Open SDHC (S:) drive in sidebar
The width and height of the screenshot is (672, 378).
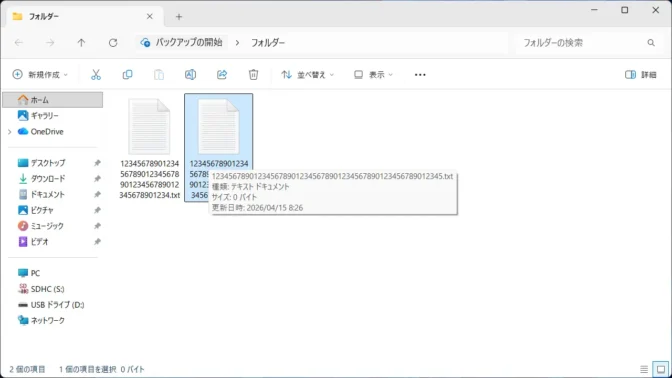41,289
